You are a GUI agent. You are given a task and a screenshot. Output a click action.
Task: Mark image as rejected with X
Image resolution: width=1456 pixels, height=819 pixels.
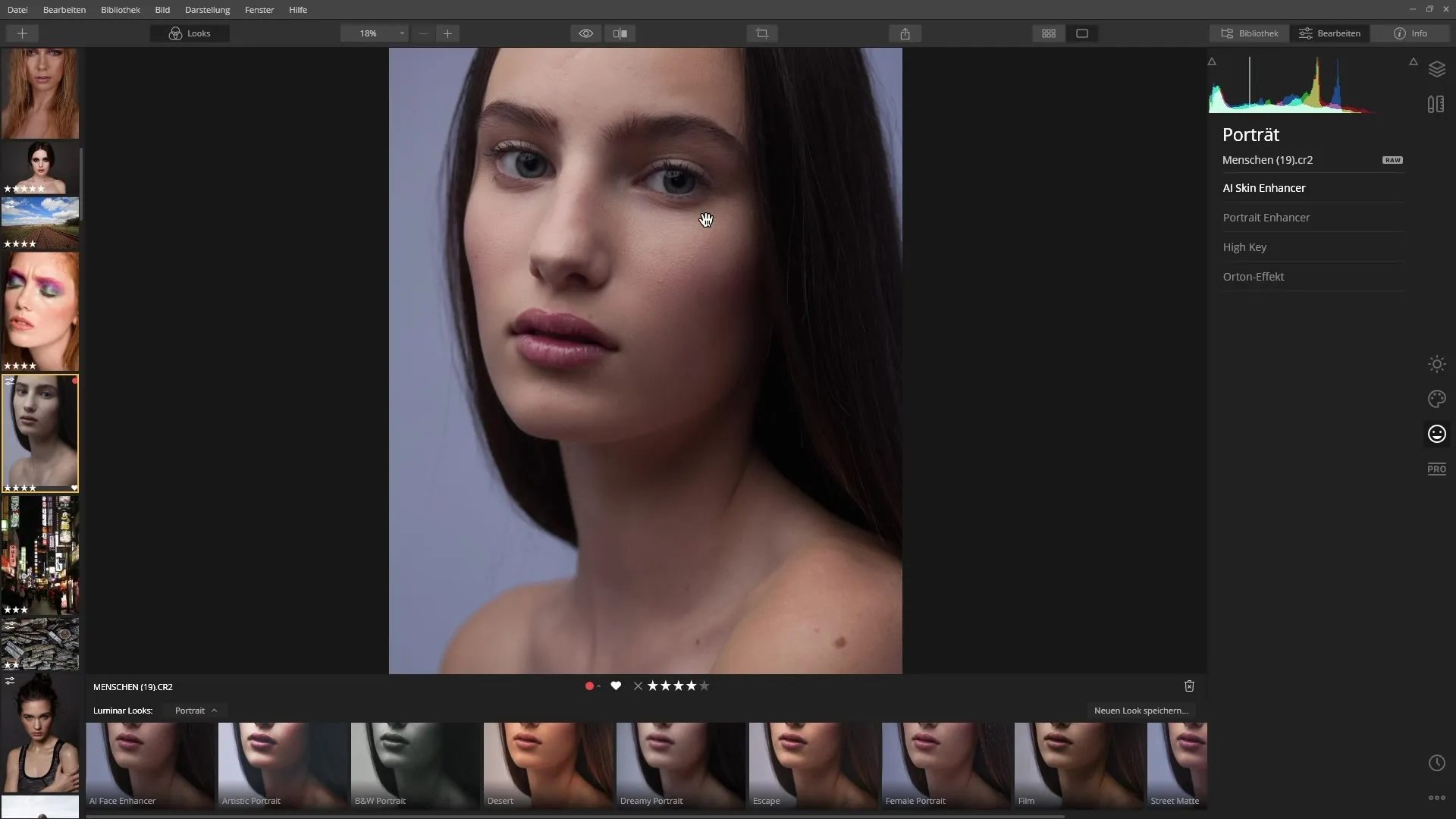pyautogui.click(x=638, y=686)
